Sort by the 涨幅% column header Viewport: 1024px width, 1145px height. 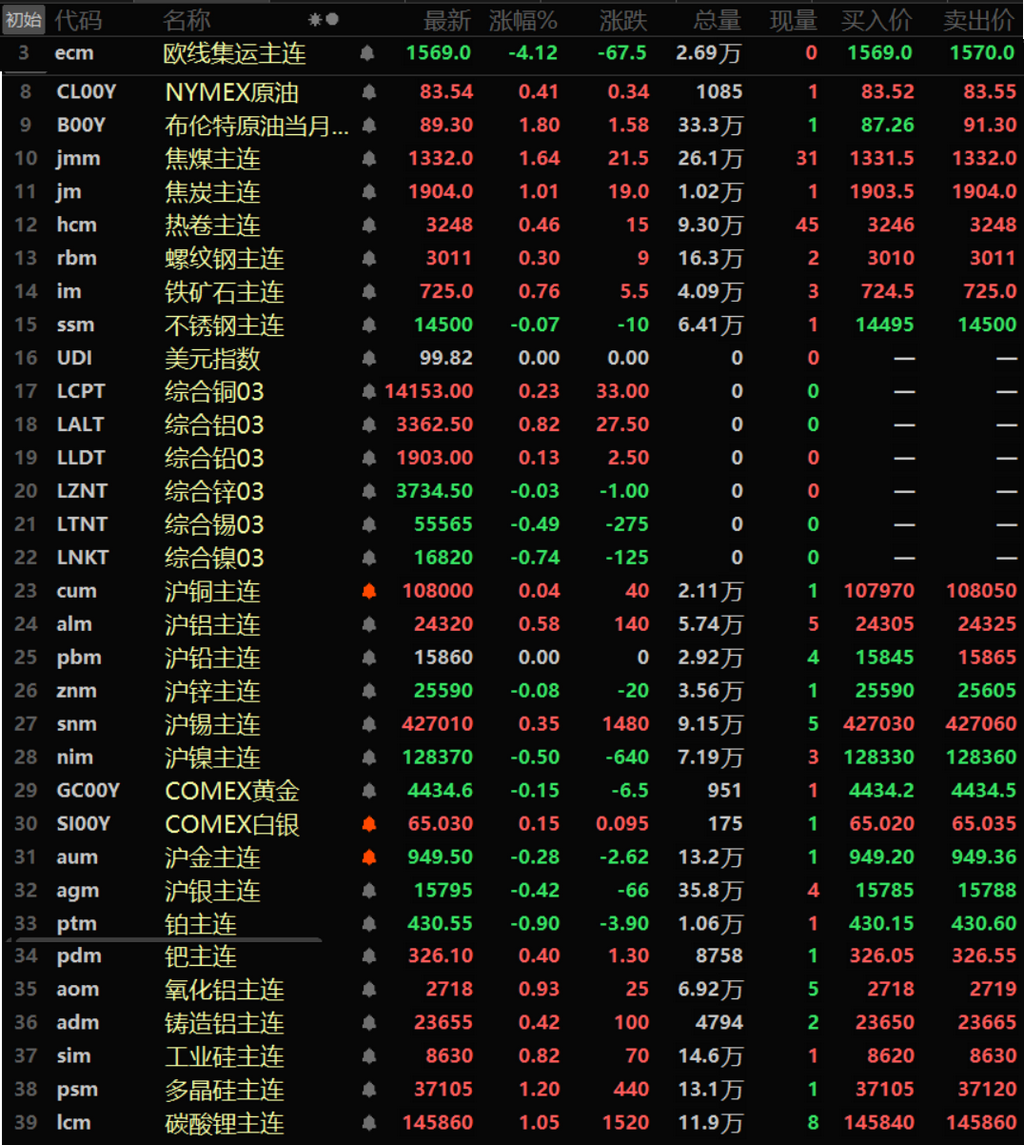click(x=523, y=20)
